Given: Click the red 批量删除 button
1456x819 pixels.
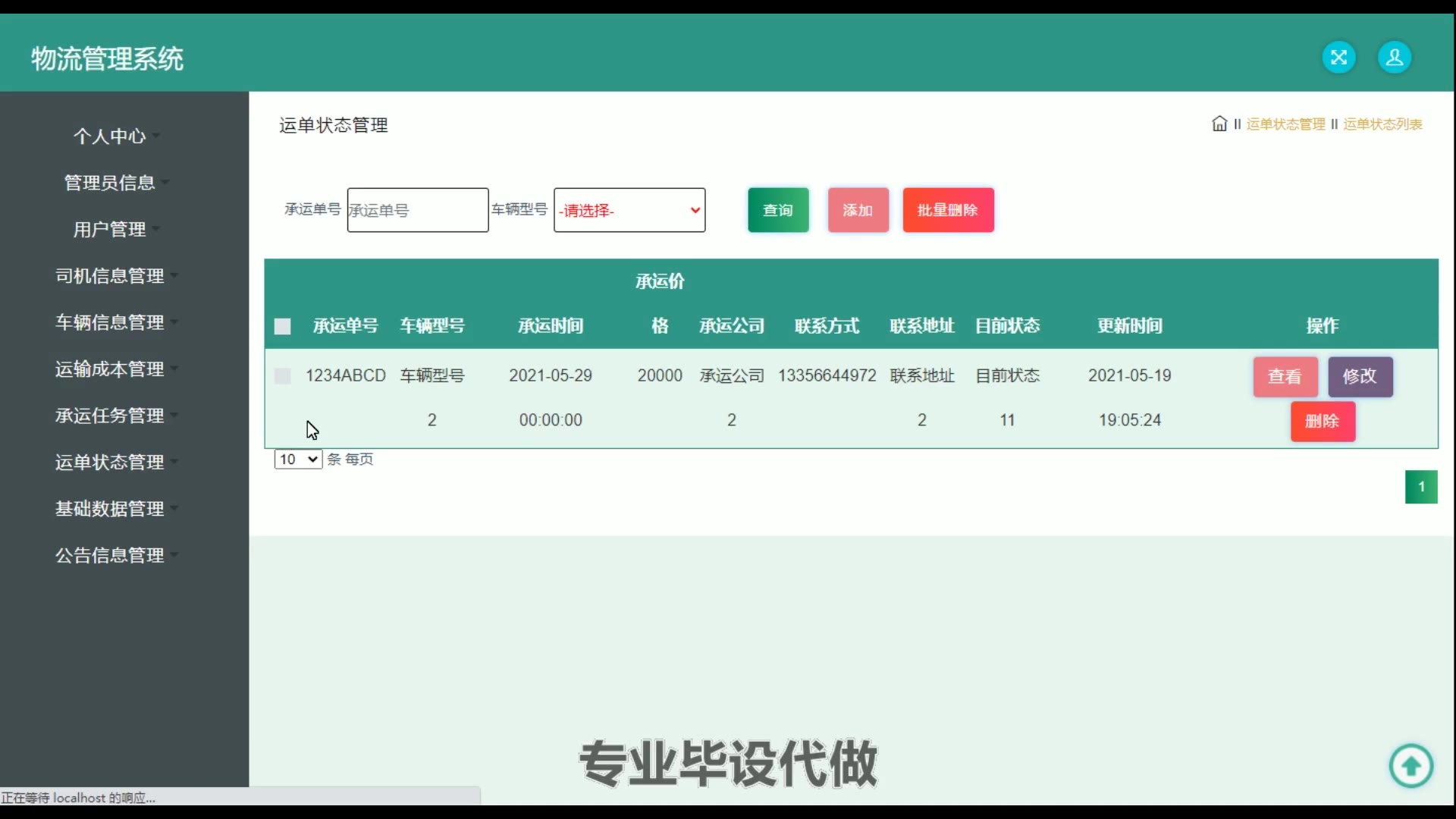Looking at the screenshot, I should coord(948,210).
